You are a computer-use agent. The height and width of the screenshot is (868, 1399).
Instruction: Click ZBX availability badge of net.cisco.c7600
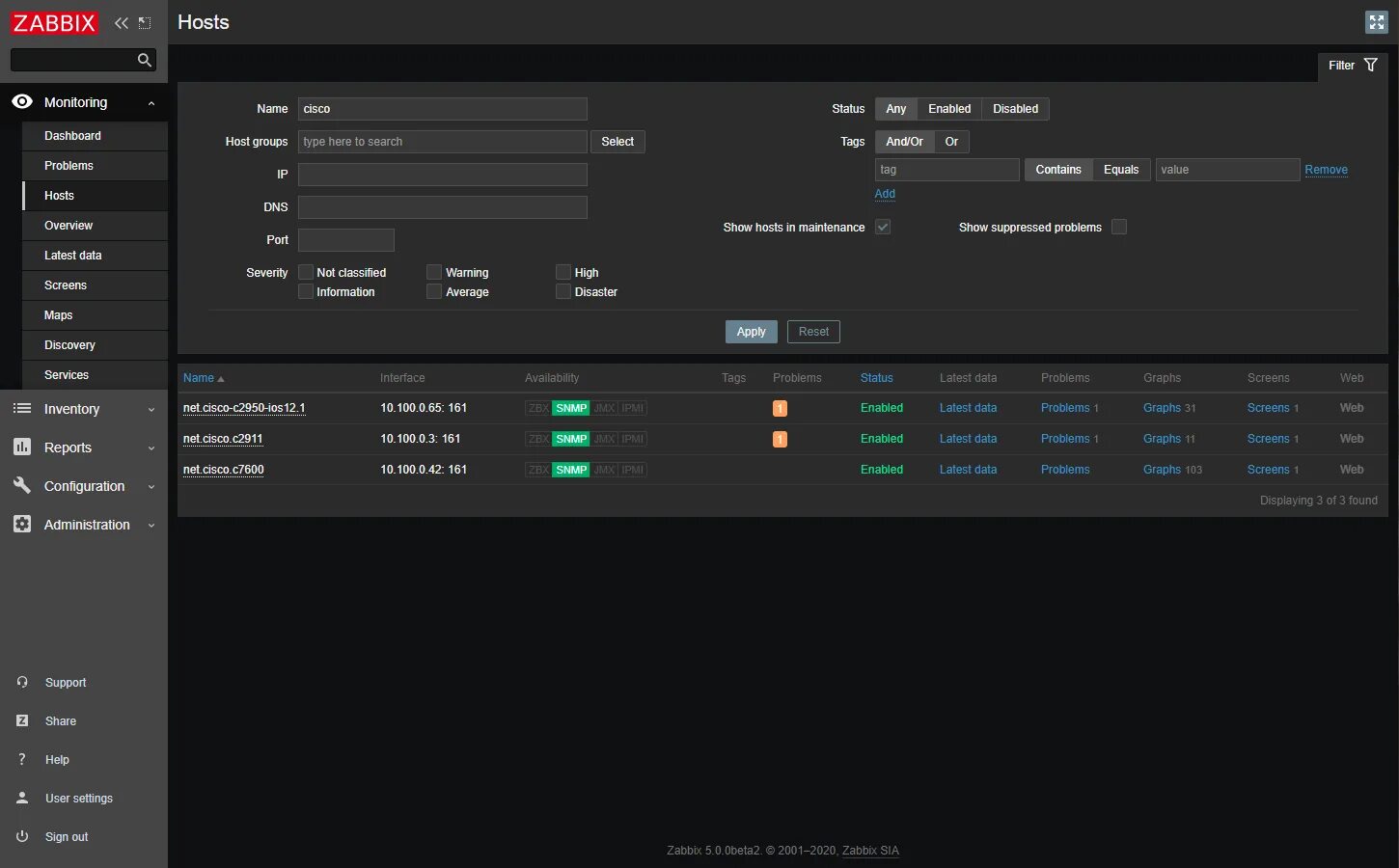538,470
